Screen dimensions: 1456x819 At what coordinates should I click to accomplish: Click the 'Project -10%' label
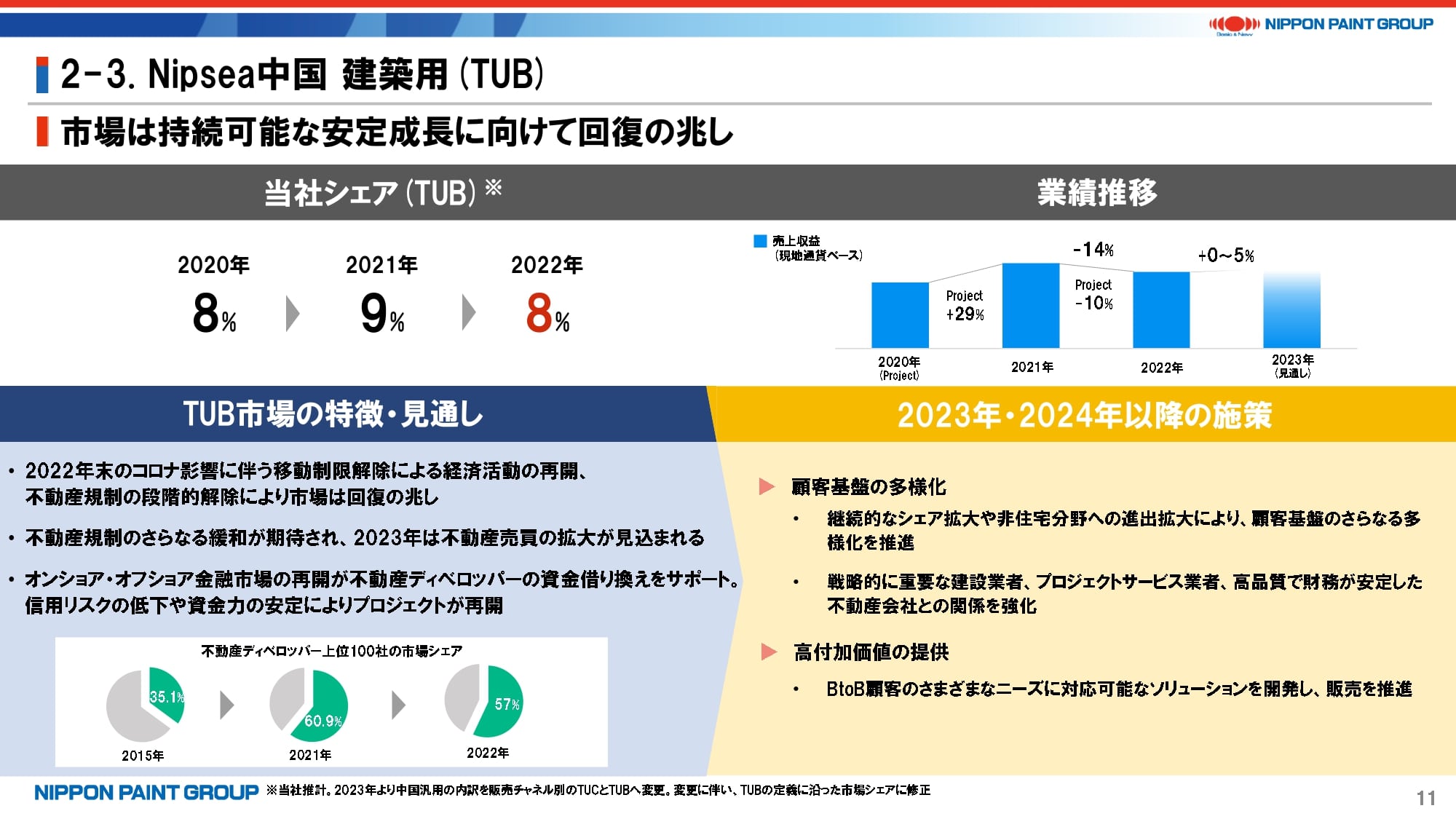1093,294
